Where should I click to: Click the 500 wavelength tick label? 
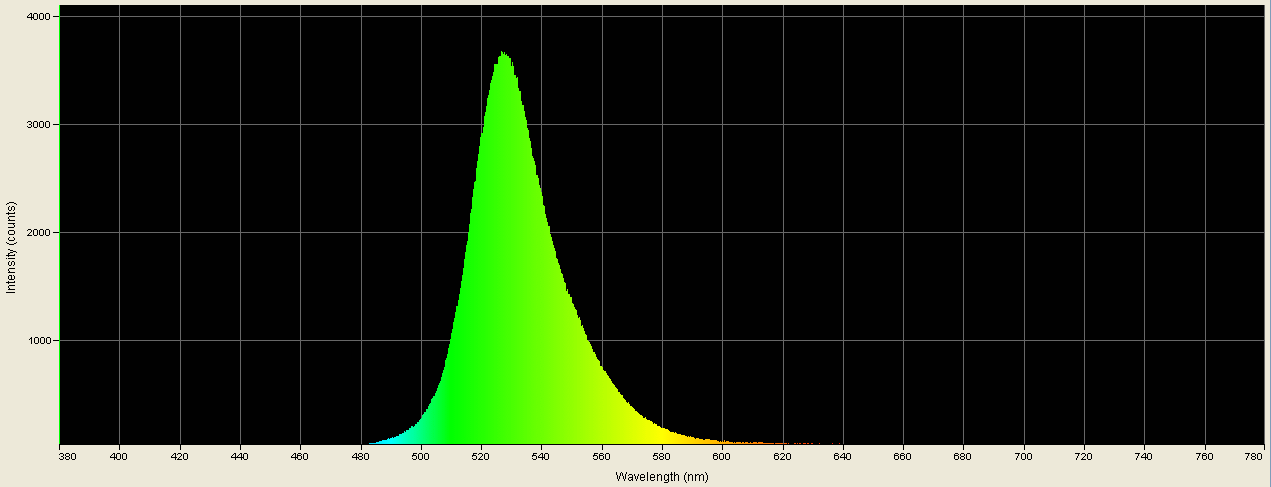point(421,456)
